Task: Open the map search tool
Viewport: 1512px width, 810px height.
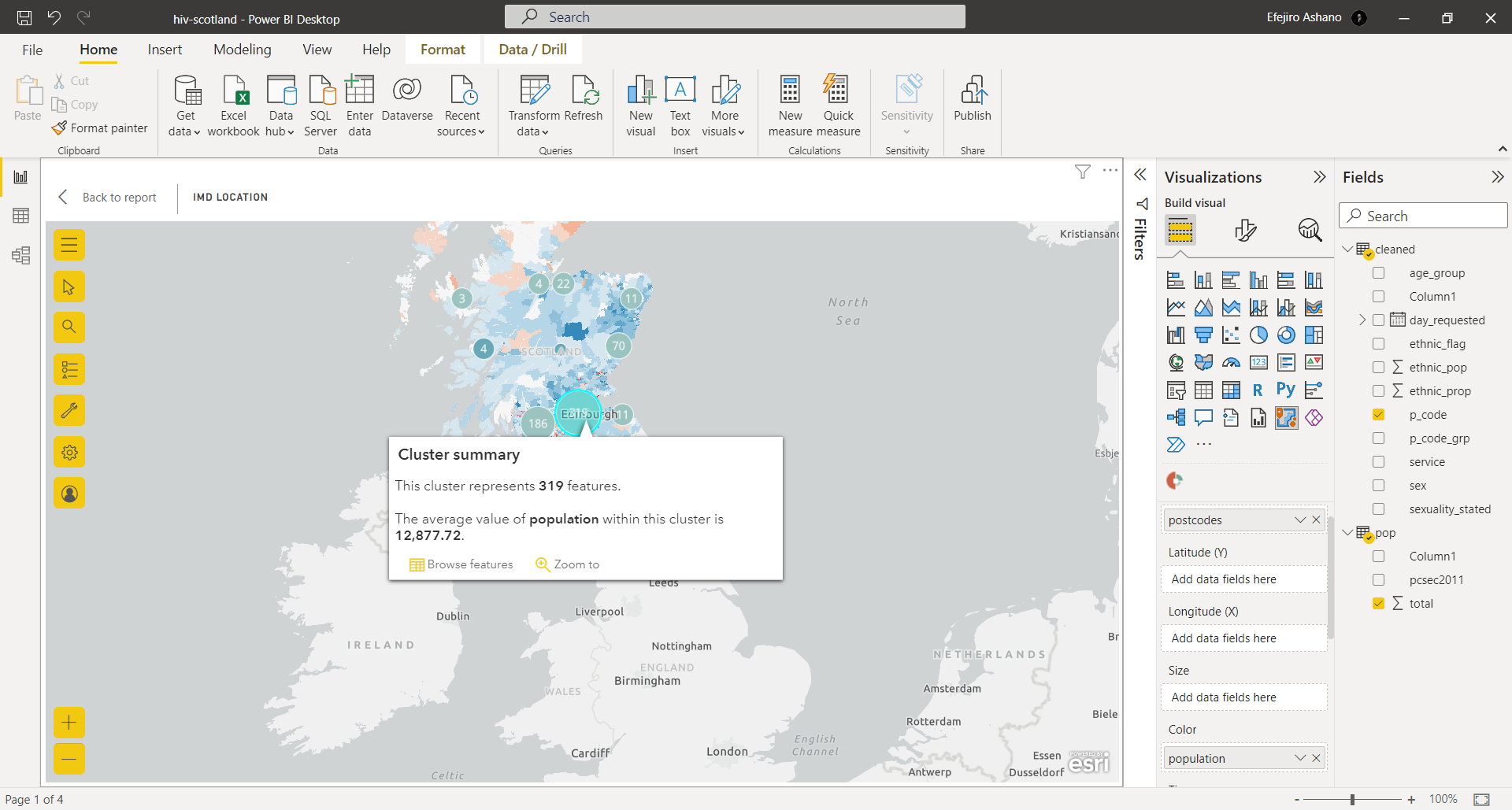Action: tap(69, 327)
